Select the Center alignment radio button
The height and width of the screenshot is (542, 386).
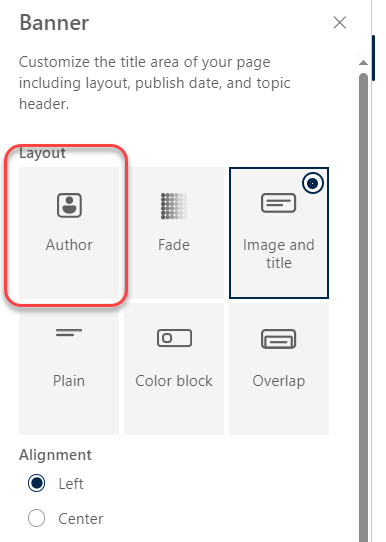pos(36,518)
